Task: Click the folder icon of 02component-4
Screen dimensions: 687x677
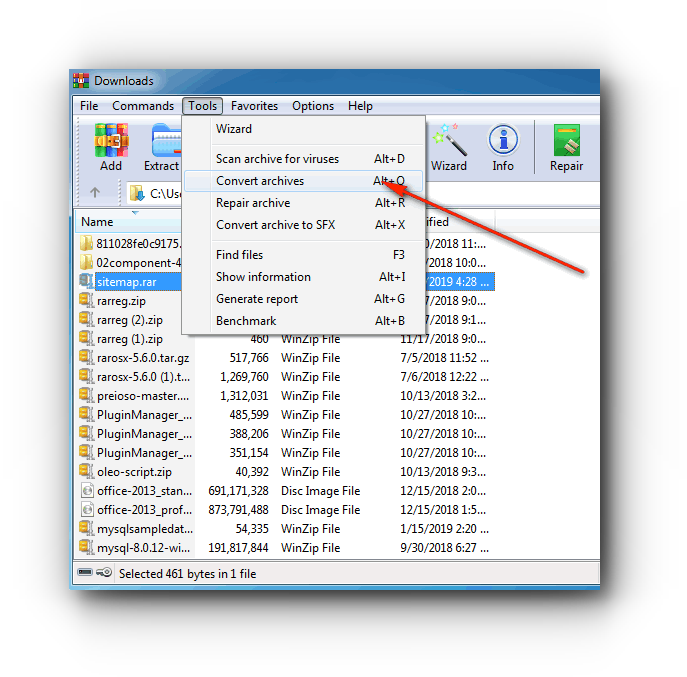Action: click(86, 262)
